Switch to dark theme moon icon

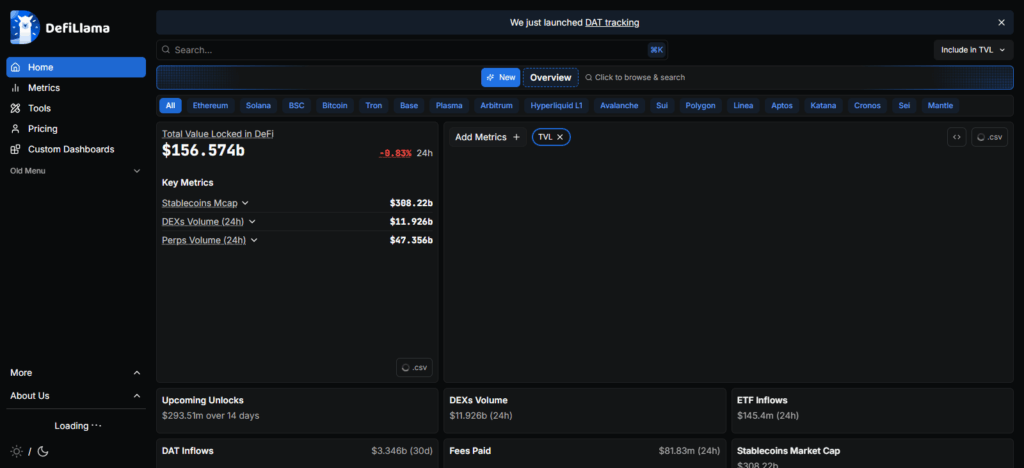pos(43,451)
